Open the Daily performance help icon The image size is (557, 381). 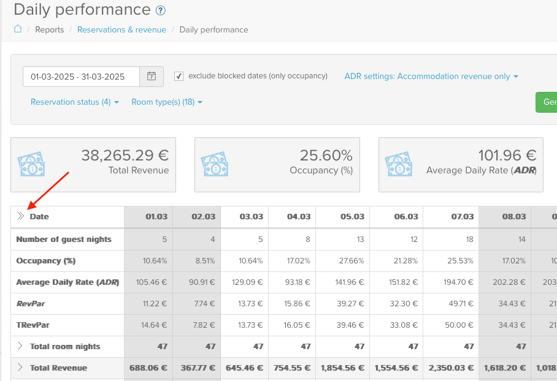161,11
